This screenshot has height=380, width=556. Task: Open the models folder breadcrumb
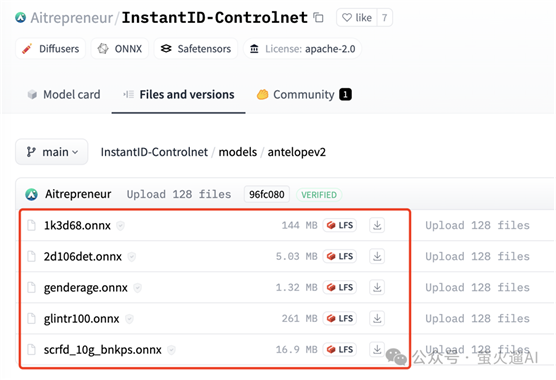tap(238, 152)
